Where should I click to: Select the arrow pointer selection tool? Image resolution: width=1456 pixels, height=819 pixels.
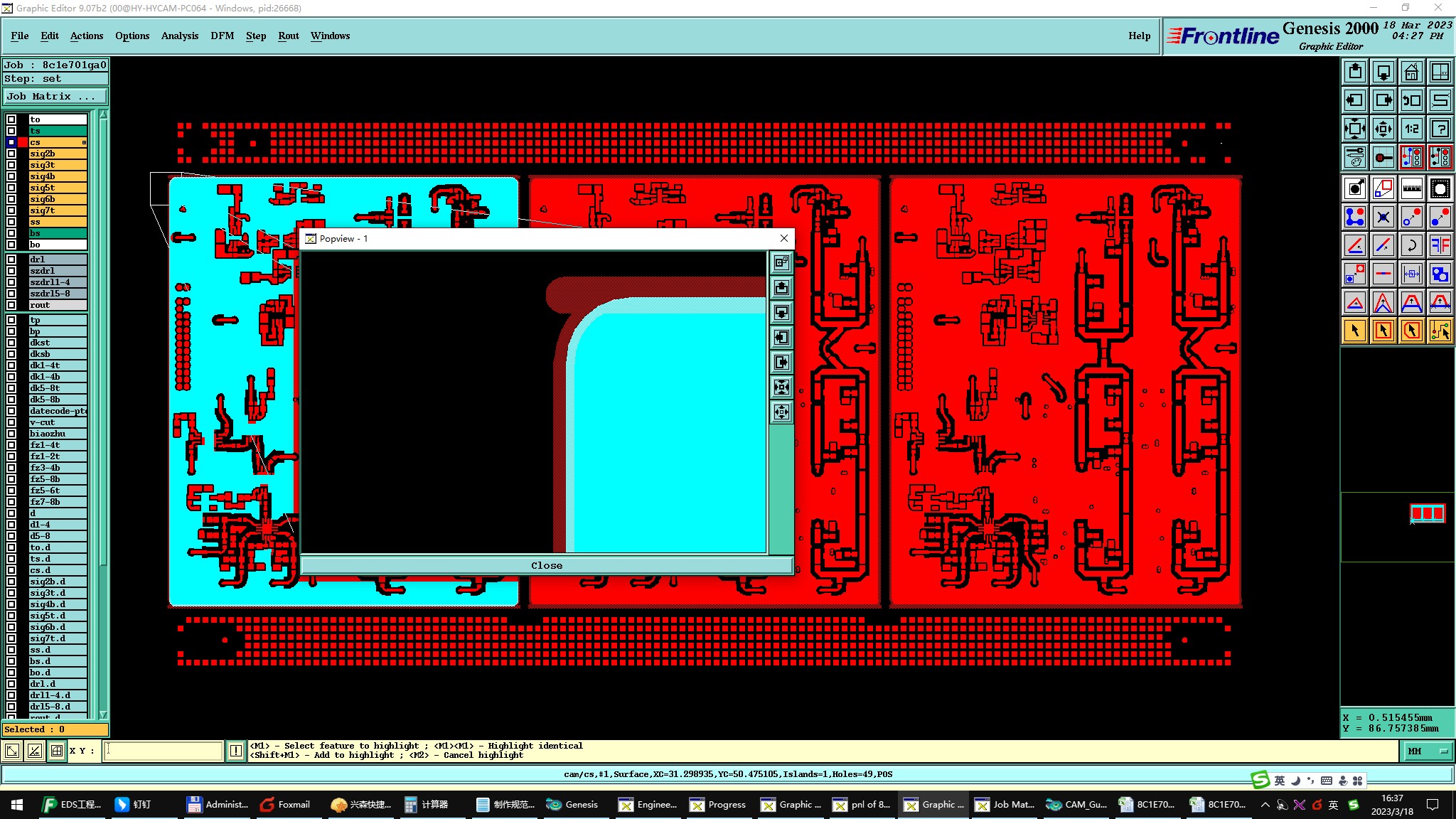(x=1355, y=331)
